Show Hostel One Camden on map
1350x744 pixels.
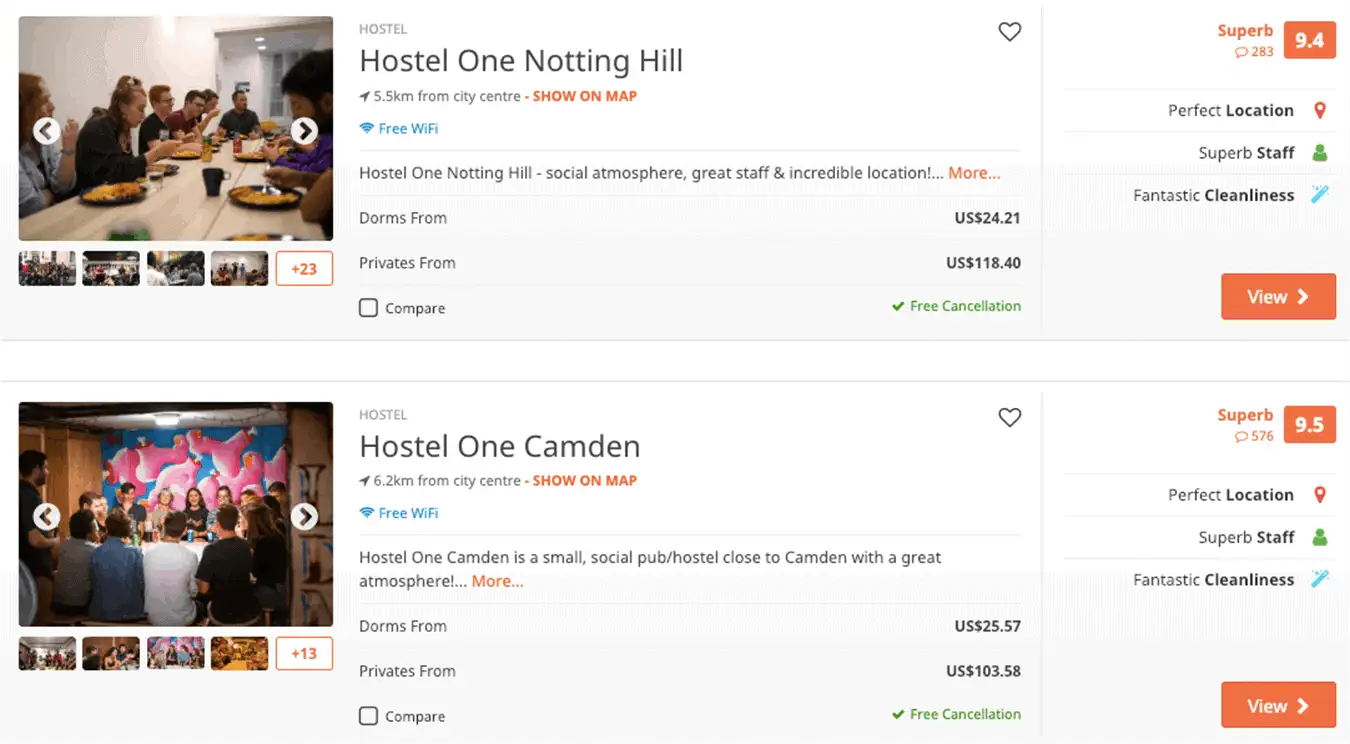click(584, 480)
